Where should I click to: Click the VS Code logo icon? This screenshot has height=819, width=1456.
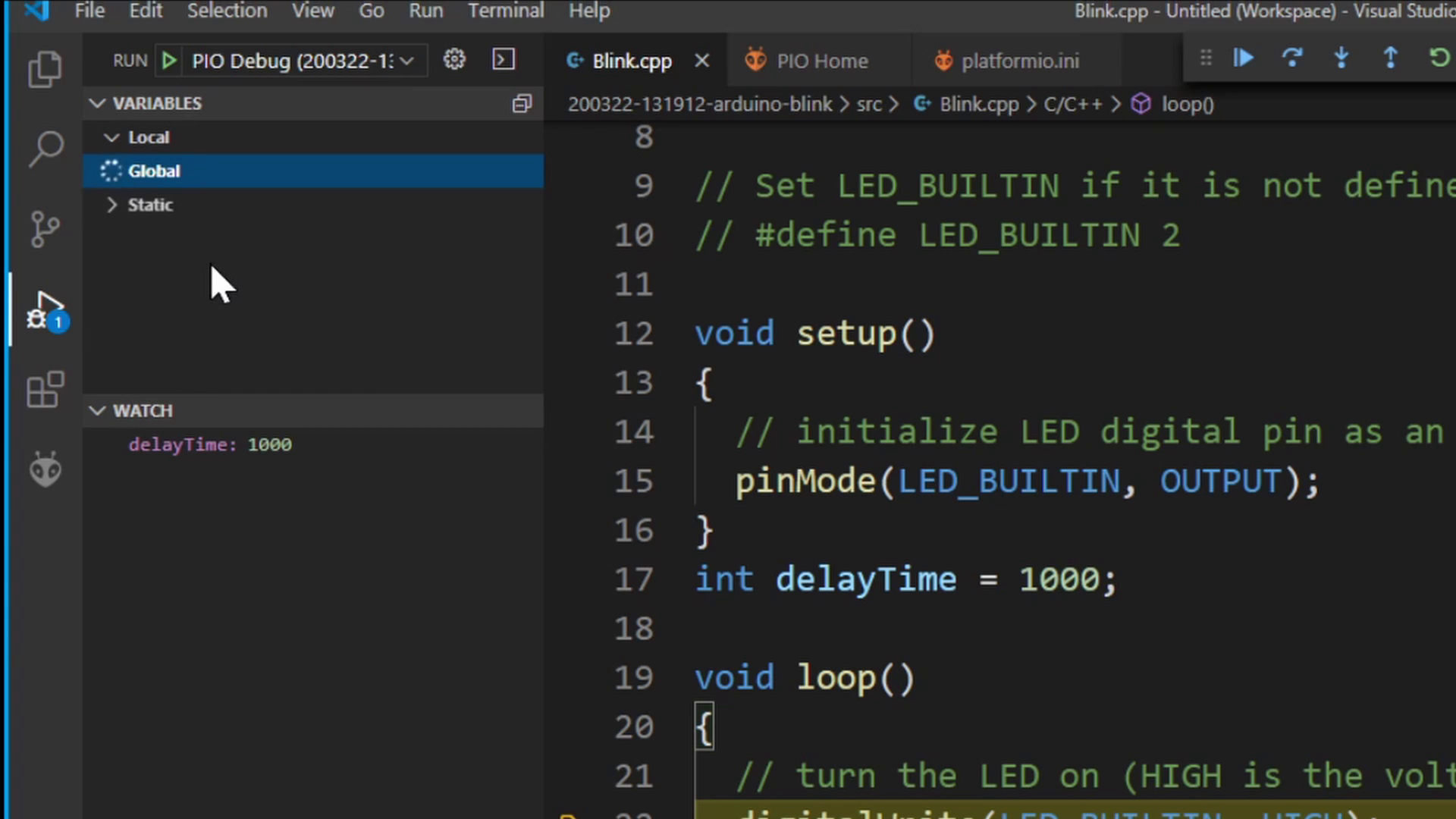pyautogui.click(x=37, y=11)
